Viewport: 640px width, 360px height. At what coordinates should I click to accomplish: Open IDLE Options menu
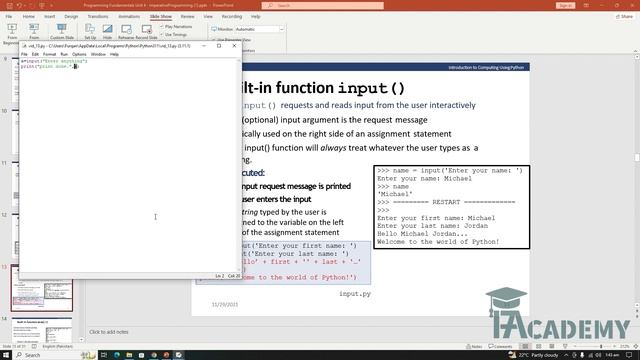pos(79,54)
